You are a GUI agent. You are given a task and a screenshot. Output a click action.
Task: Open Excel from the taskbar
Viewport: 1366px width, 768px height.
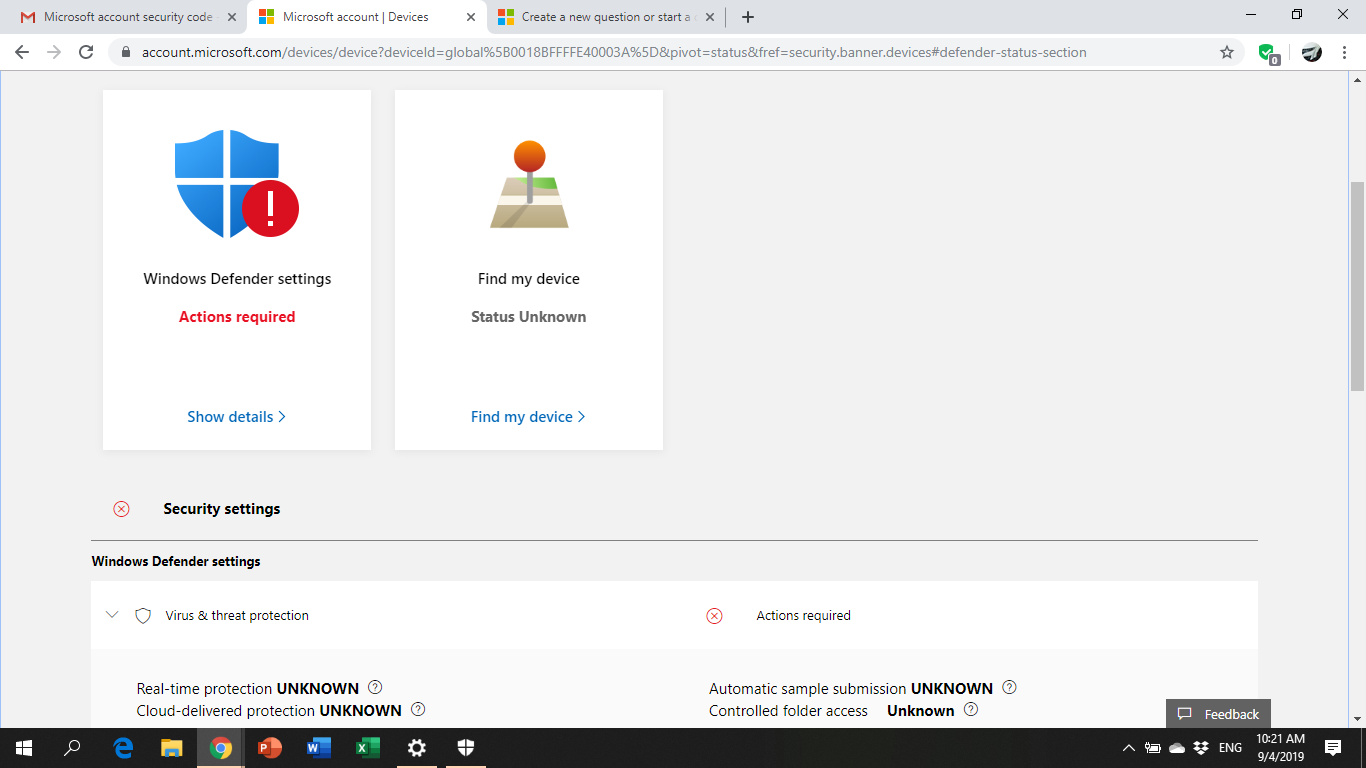368,748
